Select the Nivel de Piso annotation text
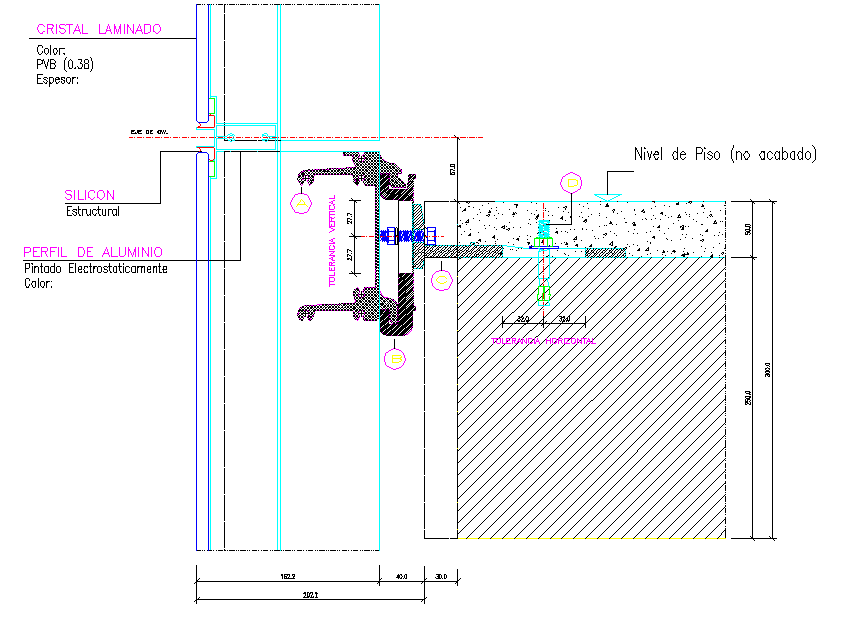 point(725,154)
